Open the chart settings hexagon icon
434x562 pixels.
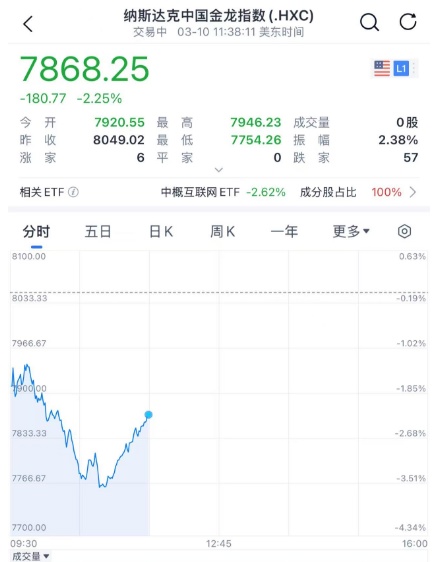(405, 231)
